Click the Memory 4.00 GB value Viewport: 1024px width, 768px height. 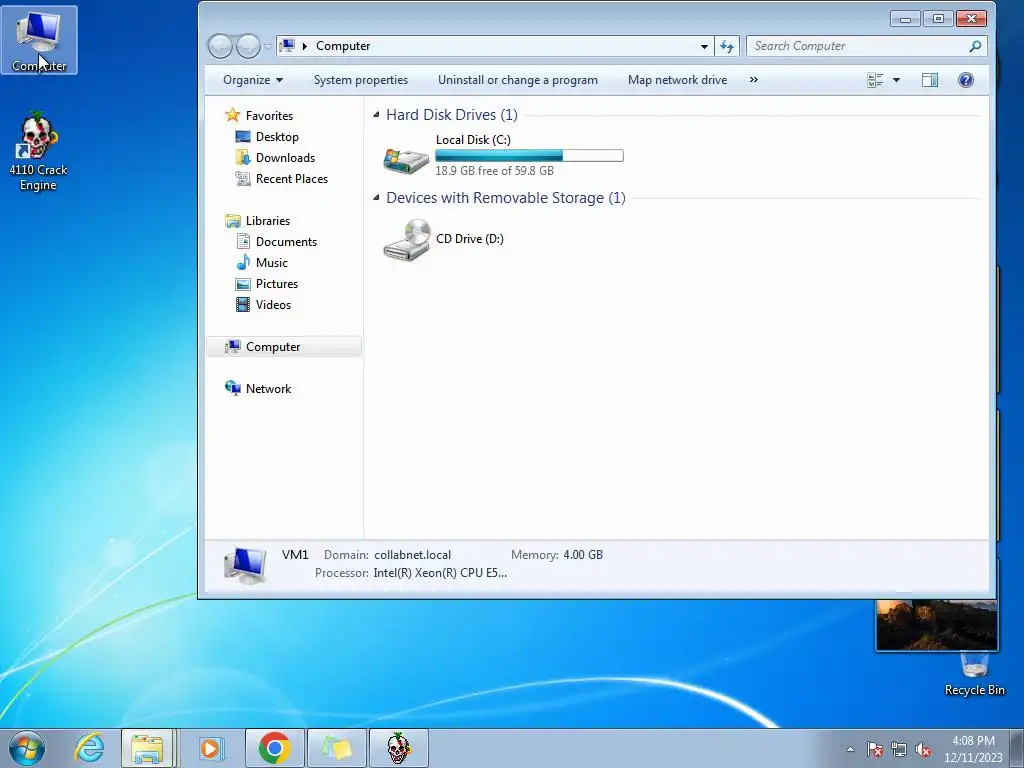pos(583,555)
